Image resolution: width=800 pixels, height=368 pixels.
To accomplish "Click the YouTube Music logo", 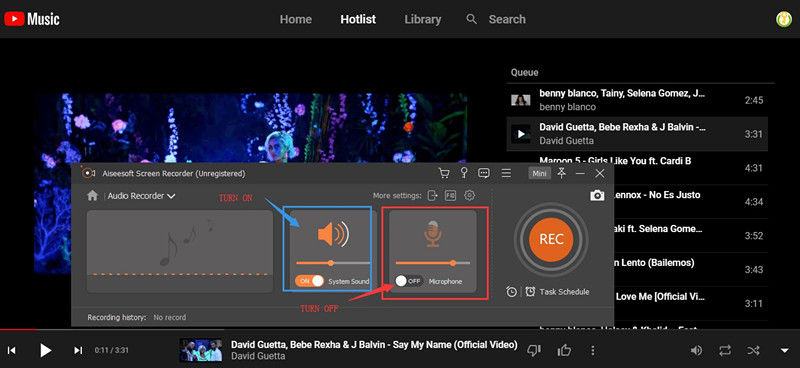I will click(x=32, y=19).
